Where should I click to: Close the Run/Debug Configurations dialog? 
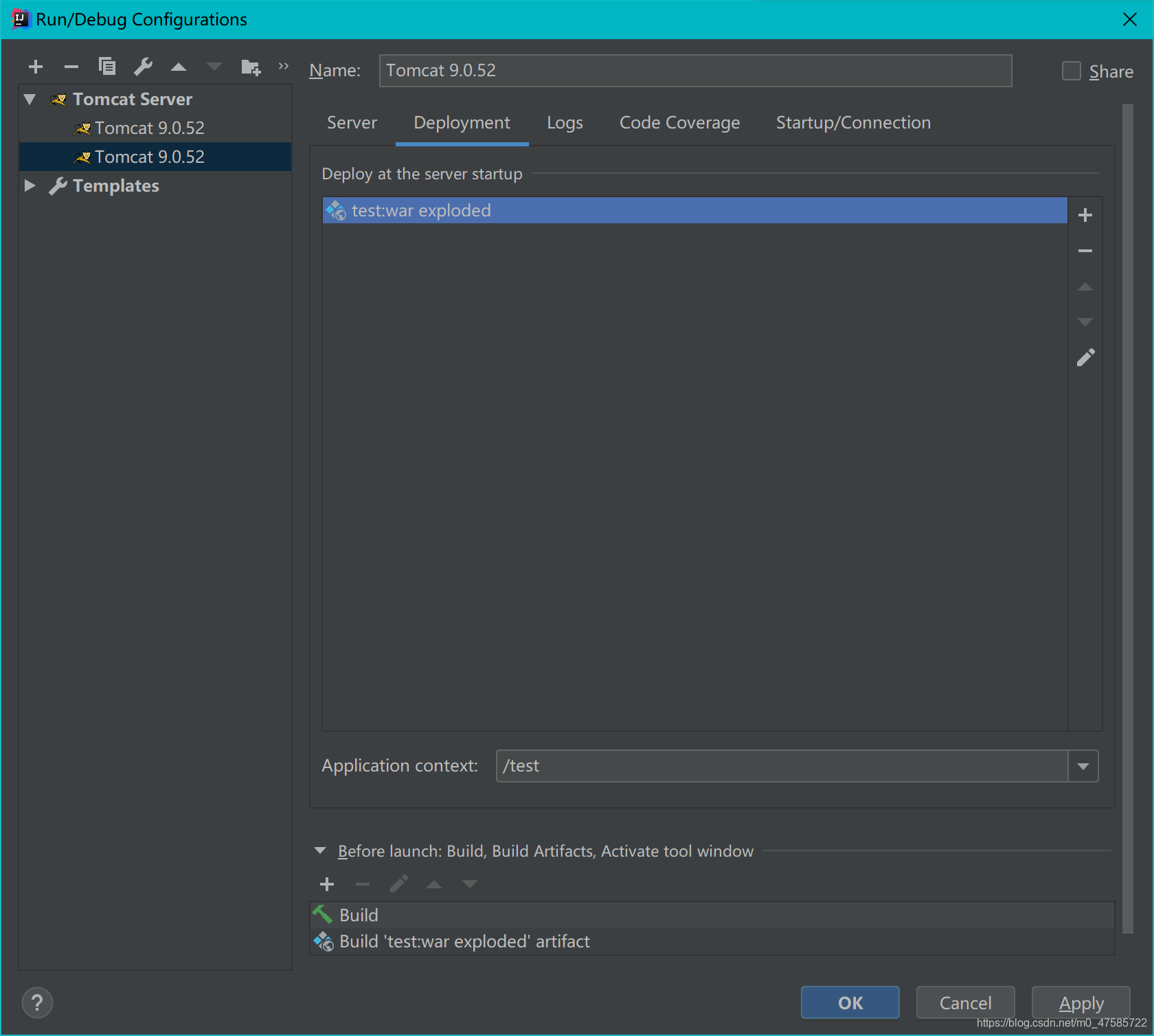1130,19
